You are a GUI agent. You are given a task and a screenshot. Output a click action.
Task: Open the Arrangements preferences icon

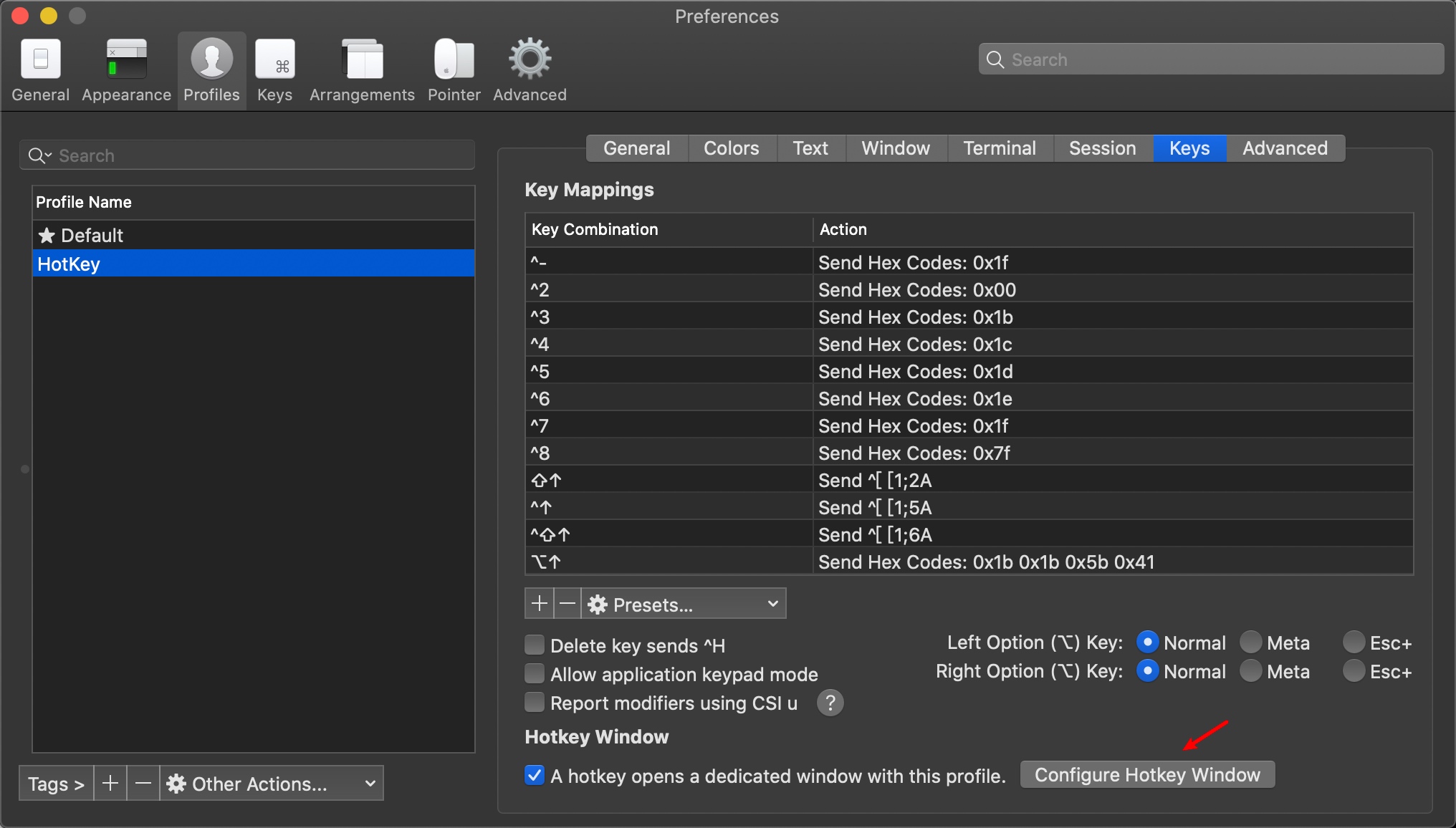point(363,59)
